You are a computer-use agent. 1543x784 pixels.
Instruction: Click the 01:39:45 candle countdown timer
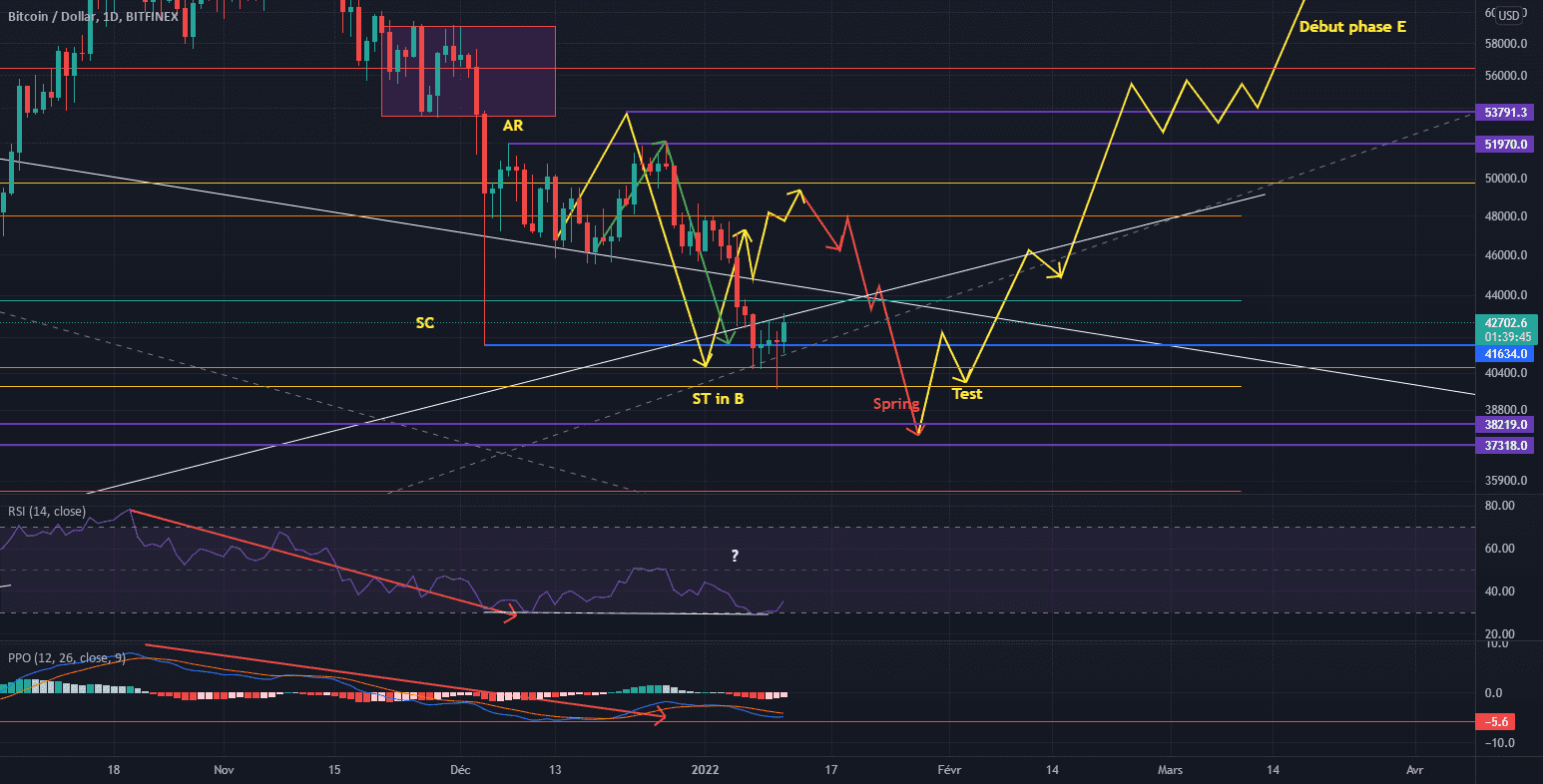1507,337
